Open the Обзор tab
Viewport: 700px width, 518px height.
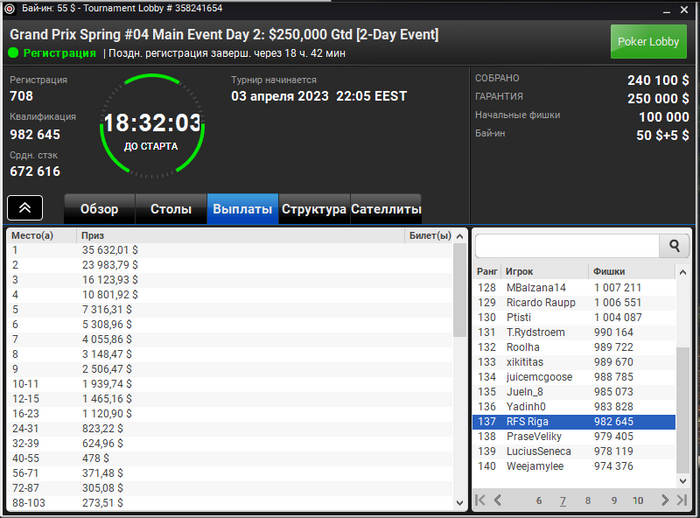pos(100,209)
